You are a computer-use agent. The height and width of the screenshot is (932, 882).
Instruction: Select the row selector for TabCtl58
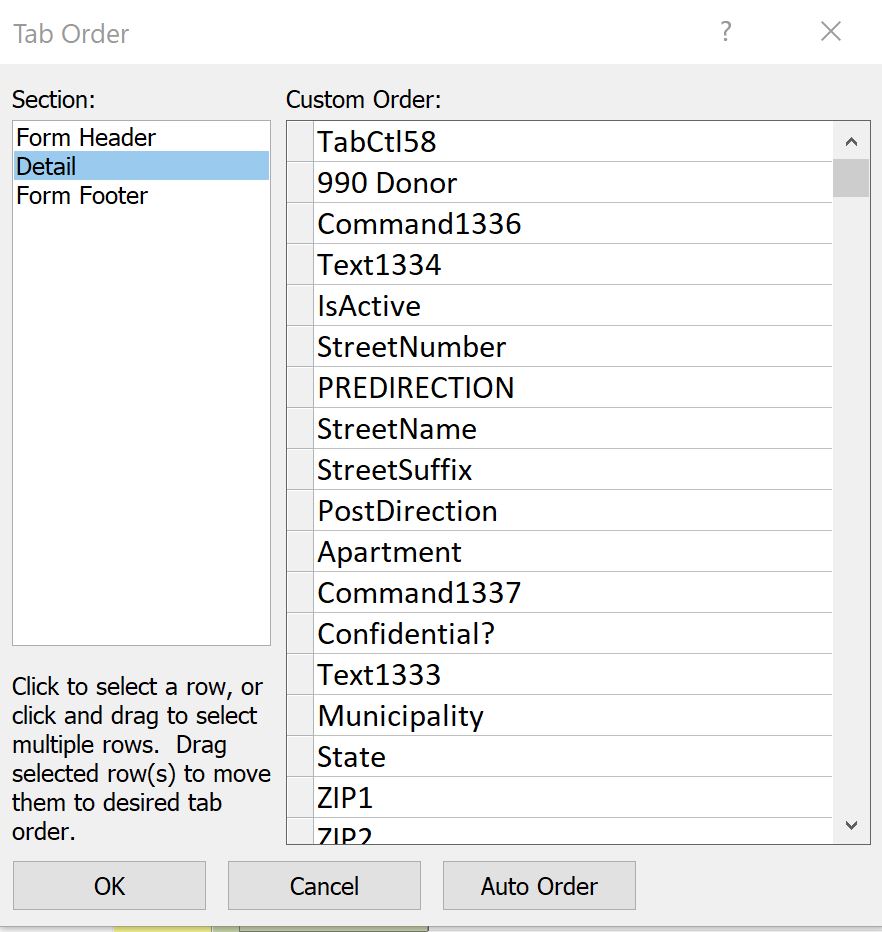300,141
